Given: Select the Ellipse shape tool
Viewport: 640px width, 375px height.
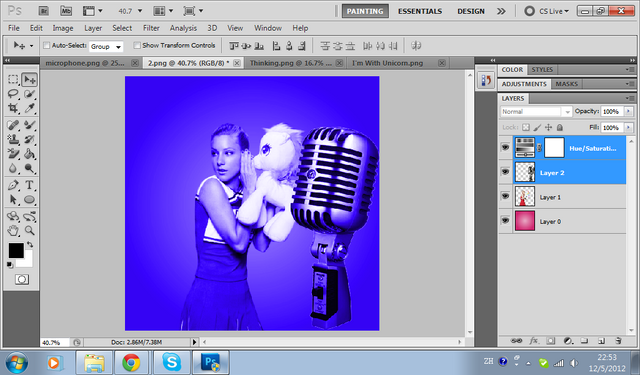Looking at the screenshot, I should pyautogui.click(x=29, y=200).
